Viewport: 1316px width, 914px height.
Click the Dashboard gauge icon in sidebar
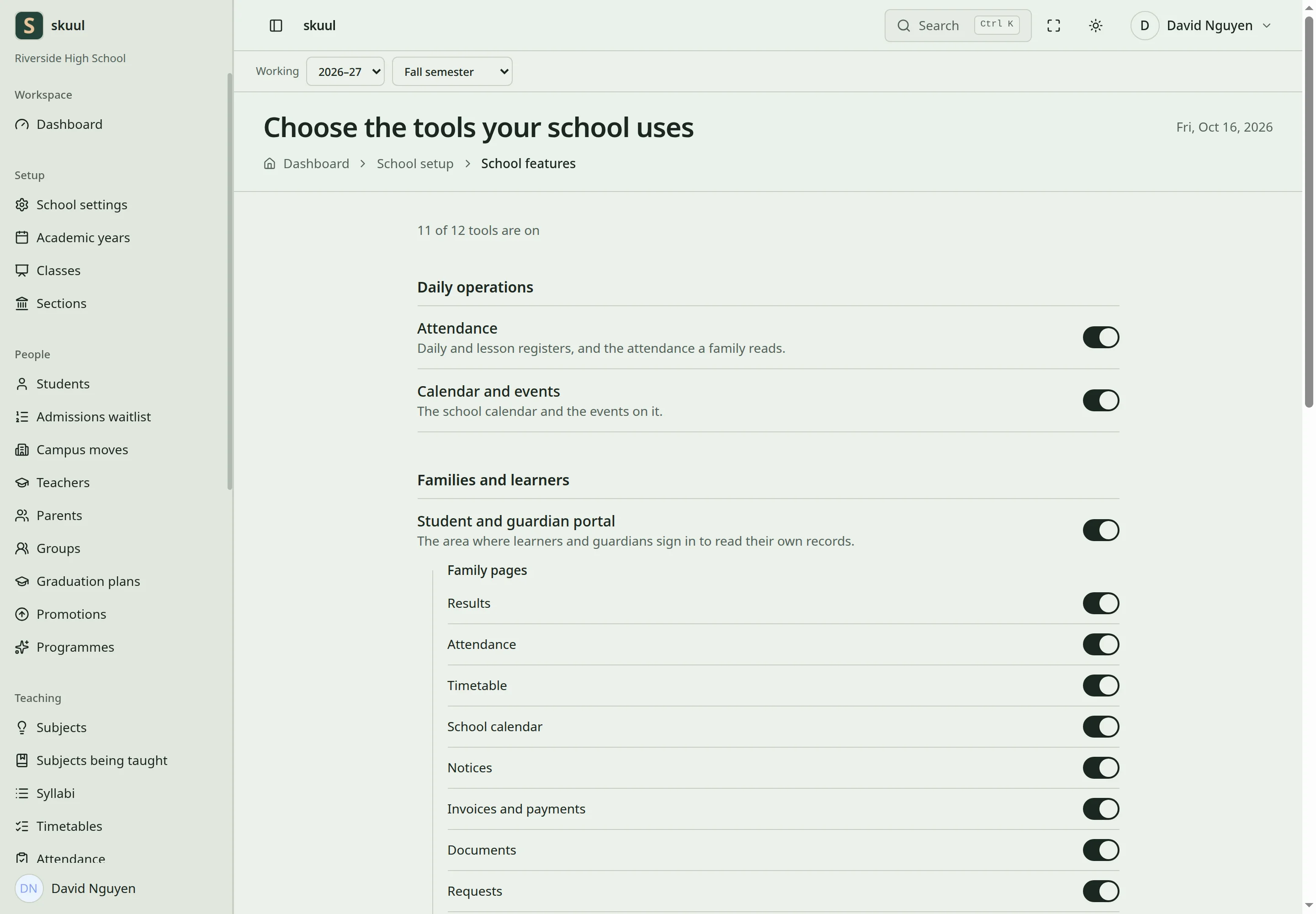pos(22,125)
